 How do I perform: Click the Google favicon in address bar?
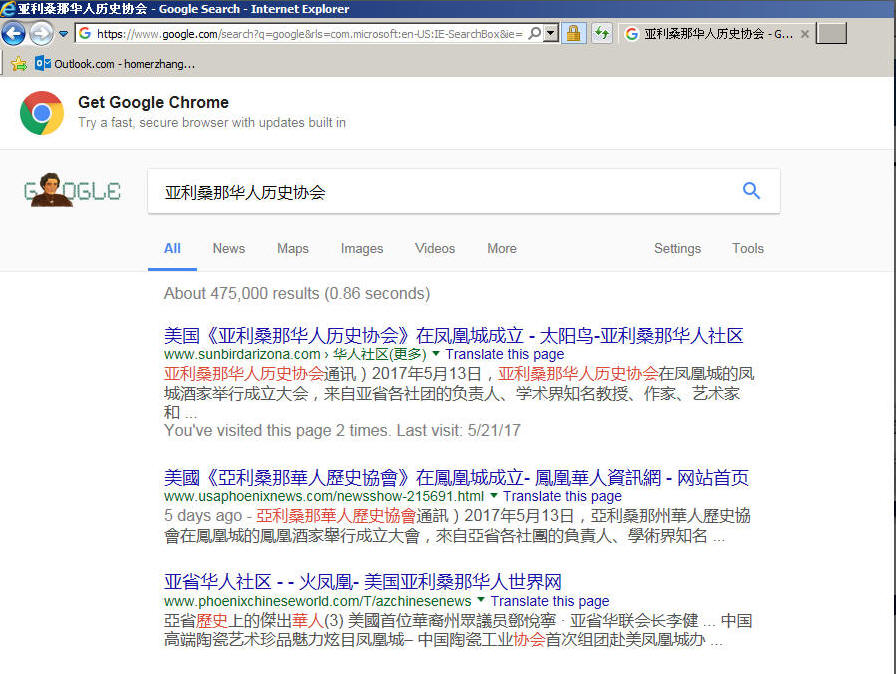click(85, 34)
